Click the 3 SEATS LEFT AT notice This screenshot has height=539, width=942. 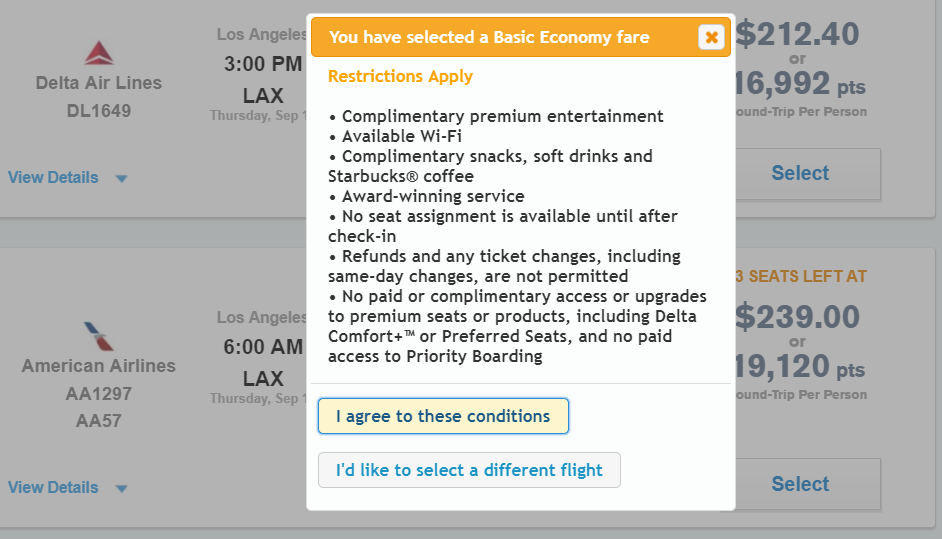coord(801,276)
